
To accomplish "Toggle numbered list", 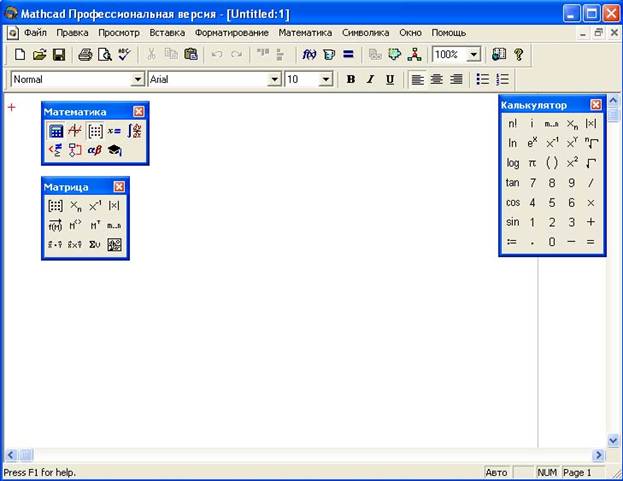I will tap(503, 79).
